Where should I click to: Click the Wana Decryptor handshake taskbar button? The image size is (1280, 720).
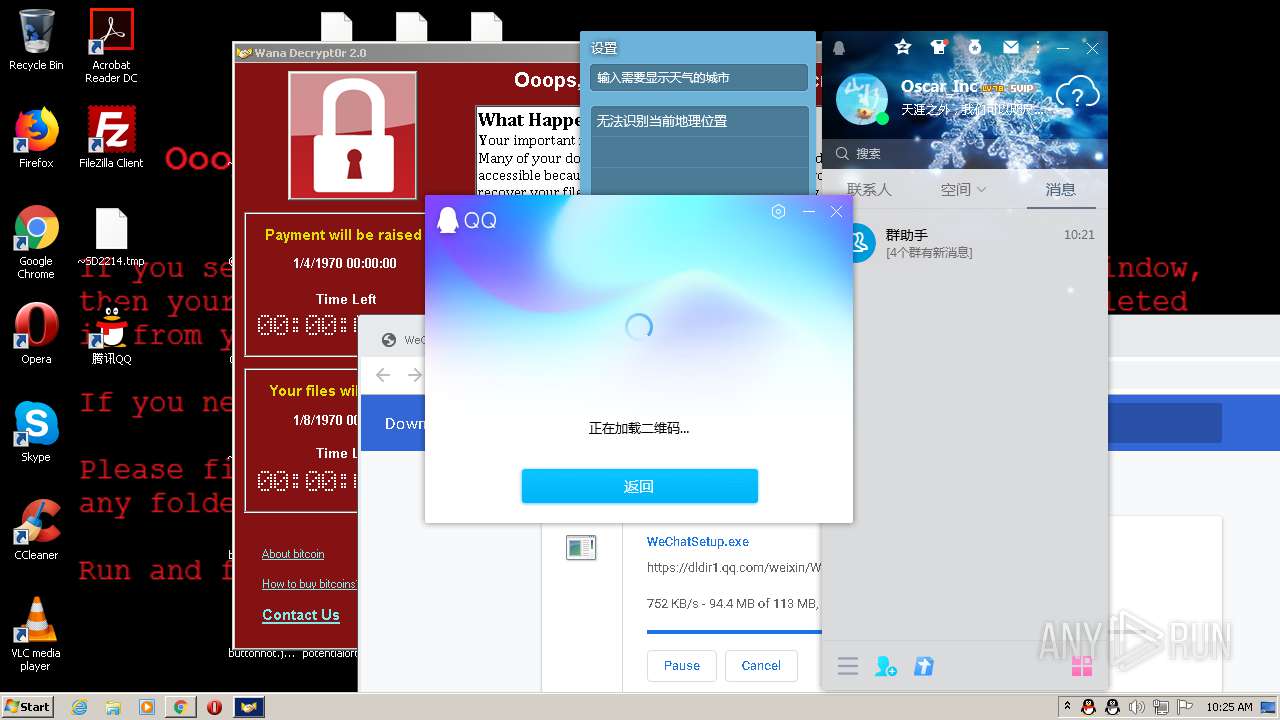[249, 707]
